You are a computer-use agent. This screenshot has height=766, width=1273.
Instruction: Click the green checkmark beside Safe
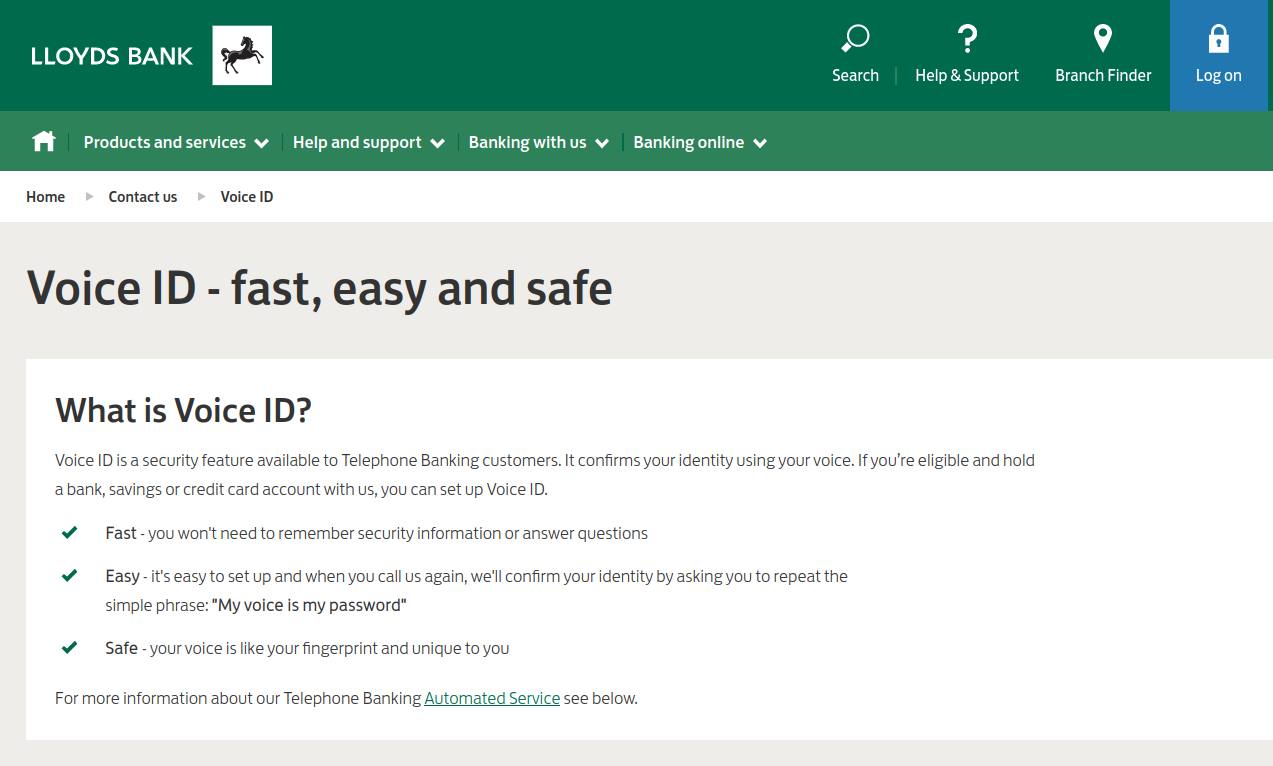[x=70, y=648]
